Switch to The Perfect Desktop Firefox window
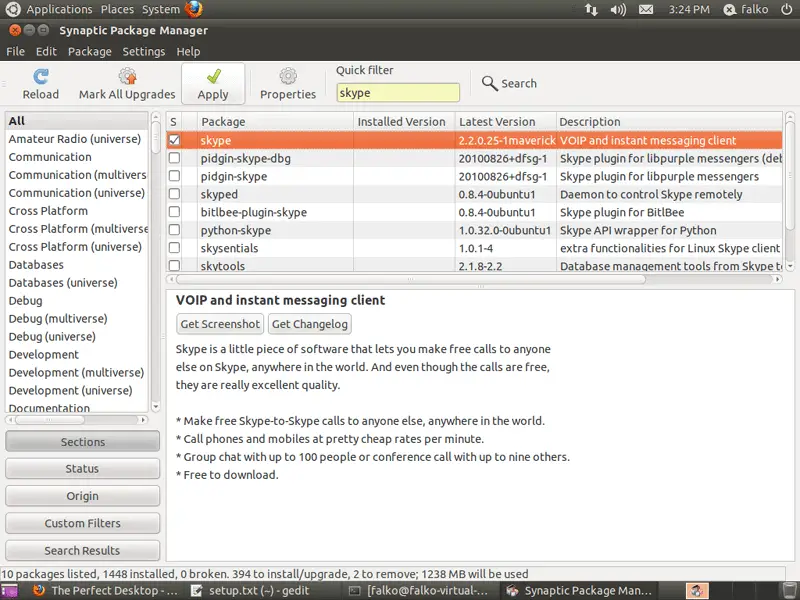Viewport: 800px width, 600px height. (x=106, y=591)
